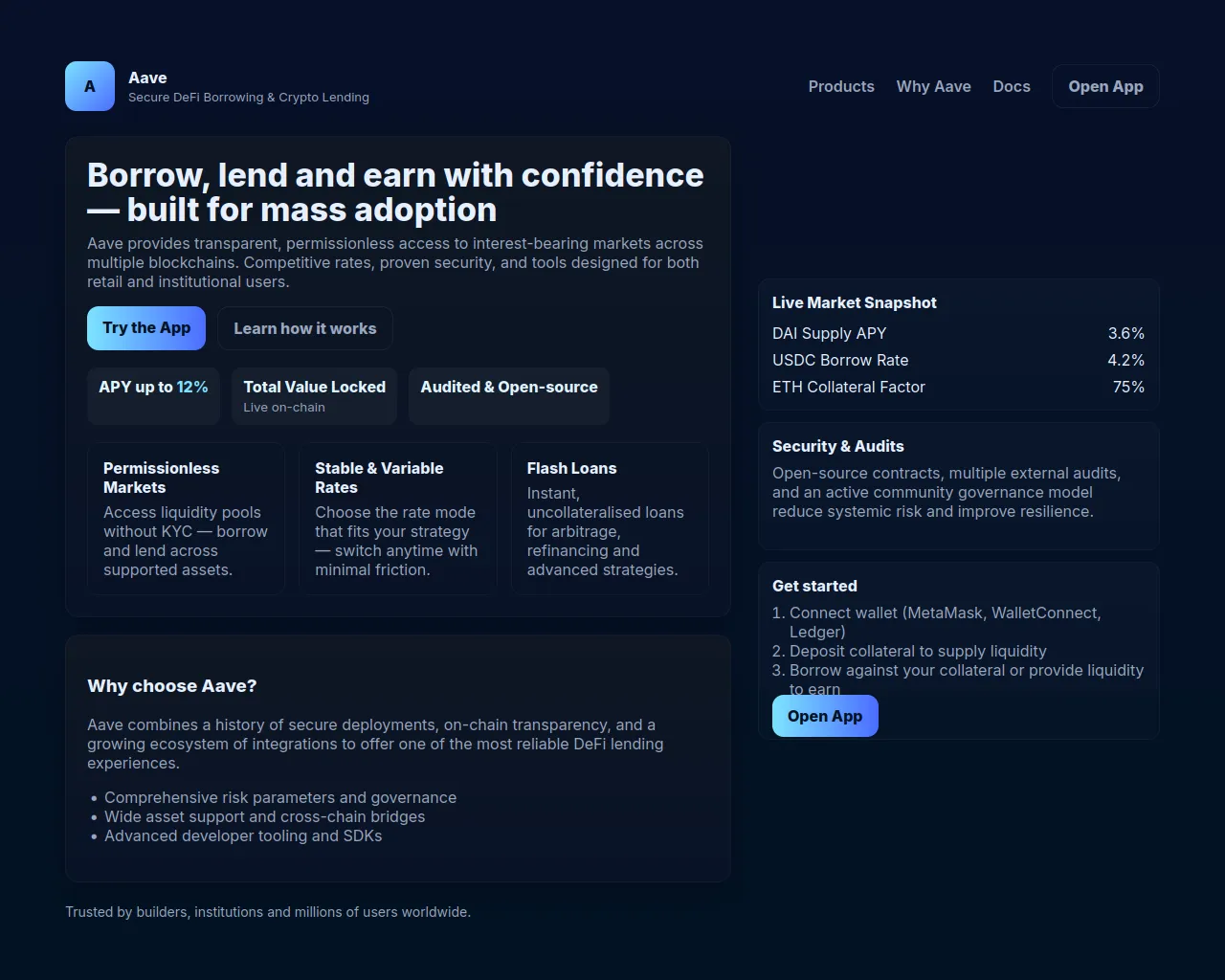Select the ETH Collateral Factor row label
The image size is (1225, 980).
pos(849,387)
